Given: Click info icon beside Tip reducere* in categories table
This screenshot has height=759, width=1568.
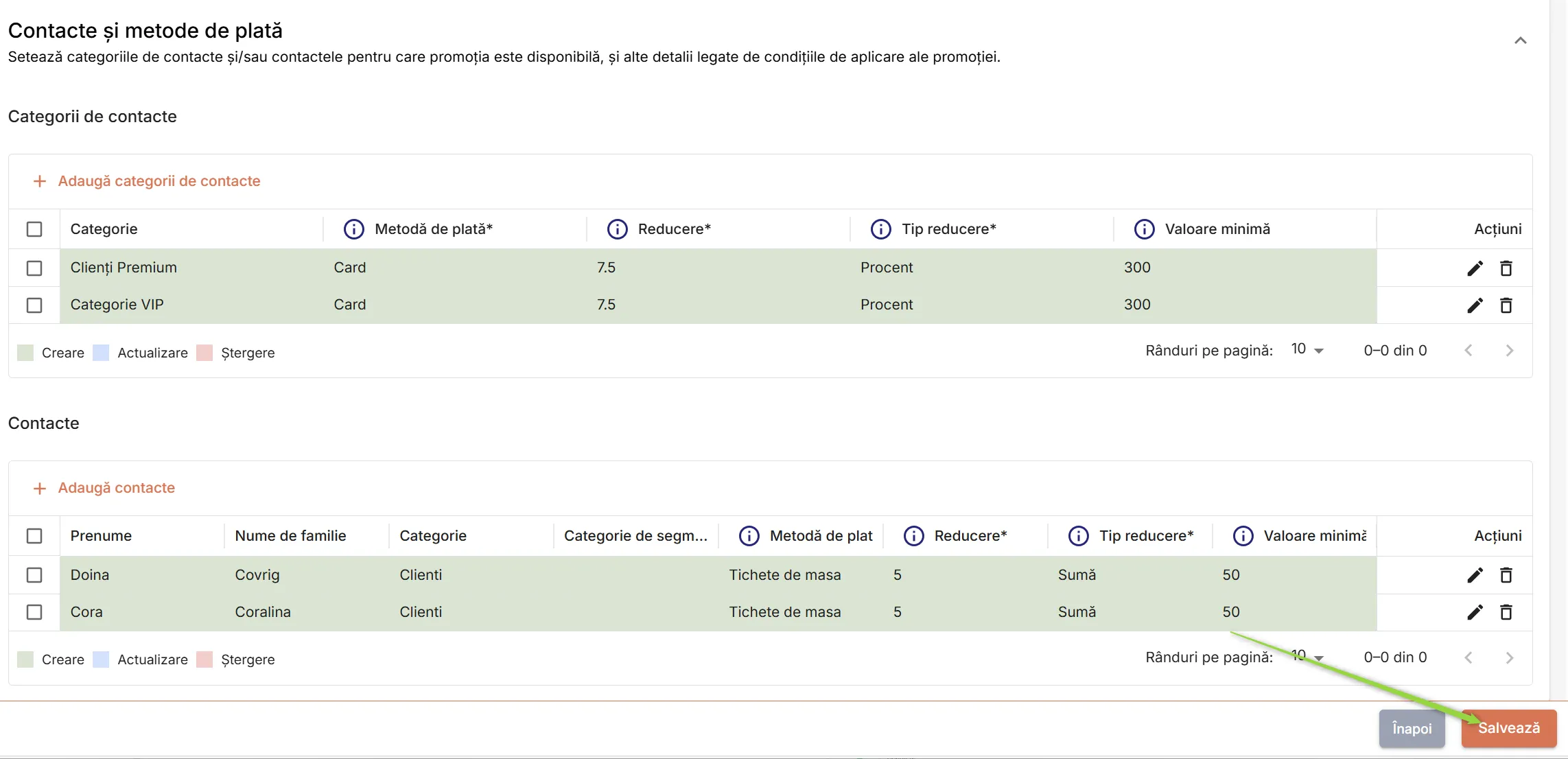Looking at the screenshot, I should point(881,229).
